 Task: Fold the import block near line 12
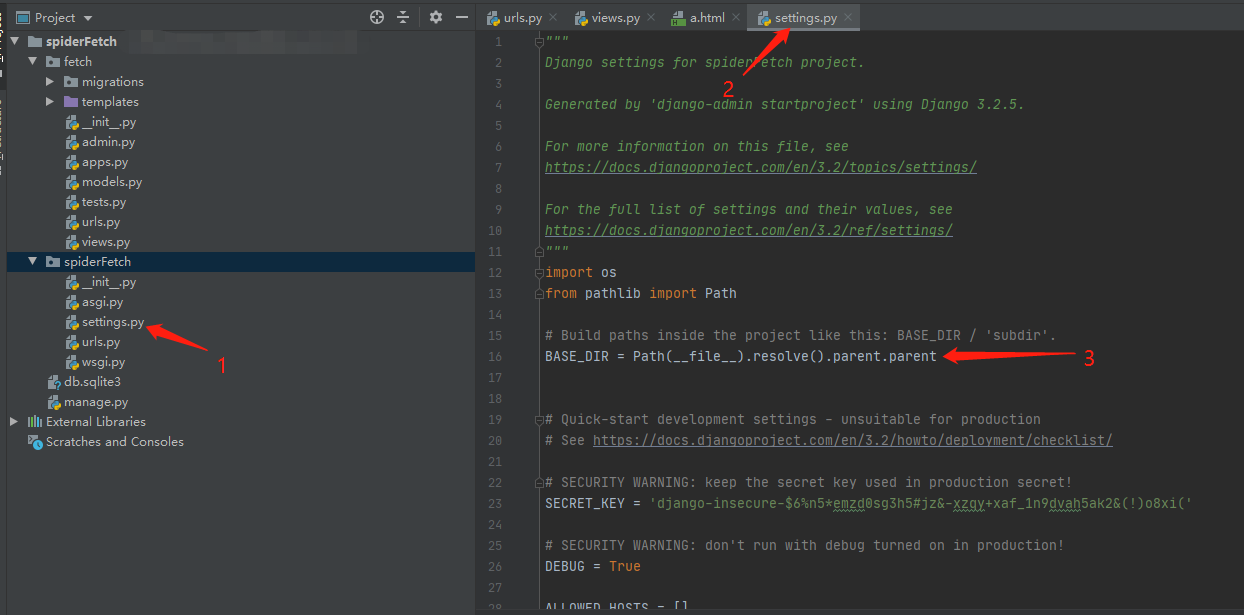tap(537, 271)
